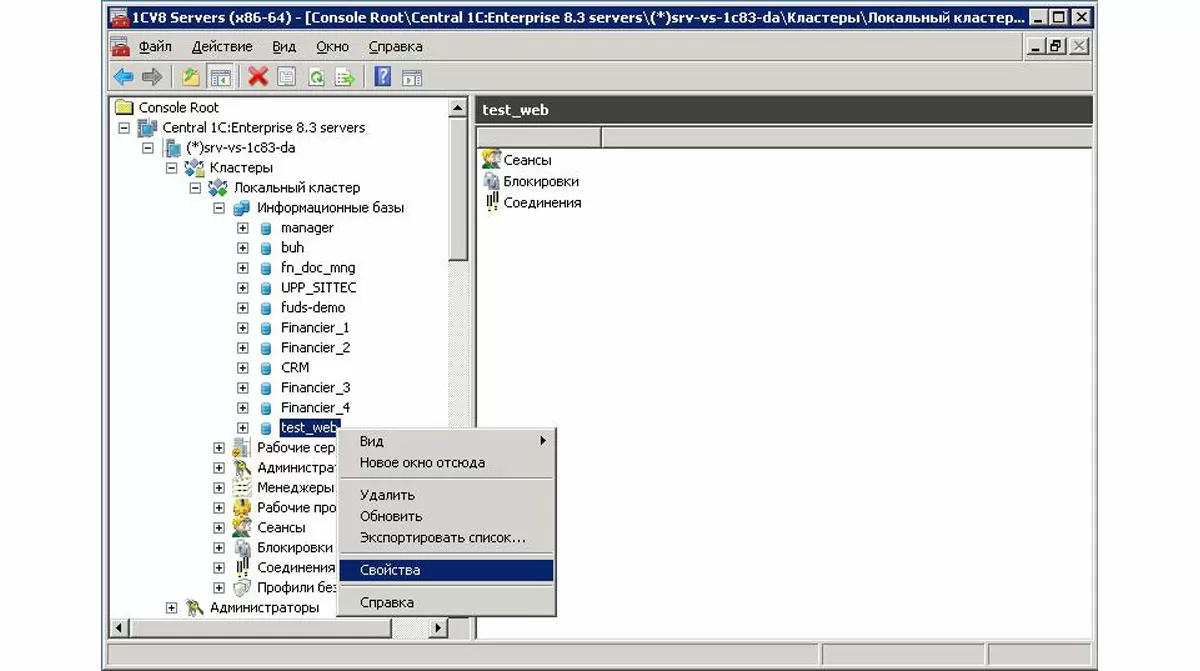
Task: Choose Удалить in the context menu
Action: [x=445, y=495]
